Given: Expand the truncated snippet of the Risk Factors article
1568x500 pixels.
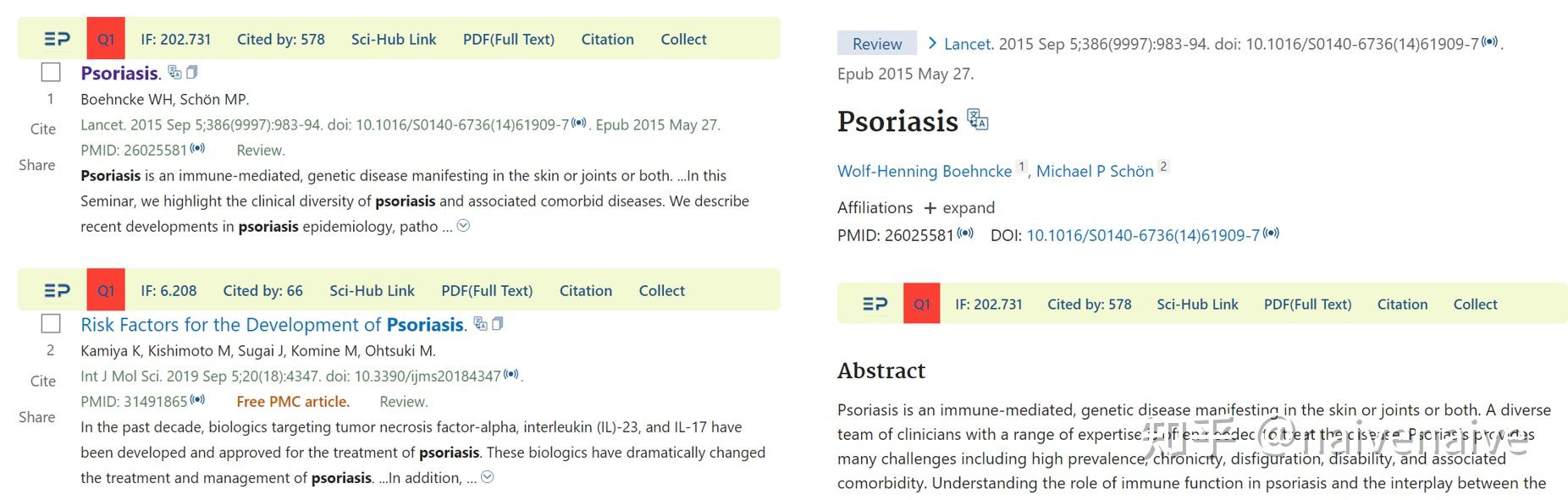Looking at the screenshot, I should coord(487,476).
